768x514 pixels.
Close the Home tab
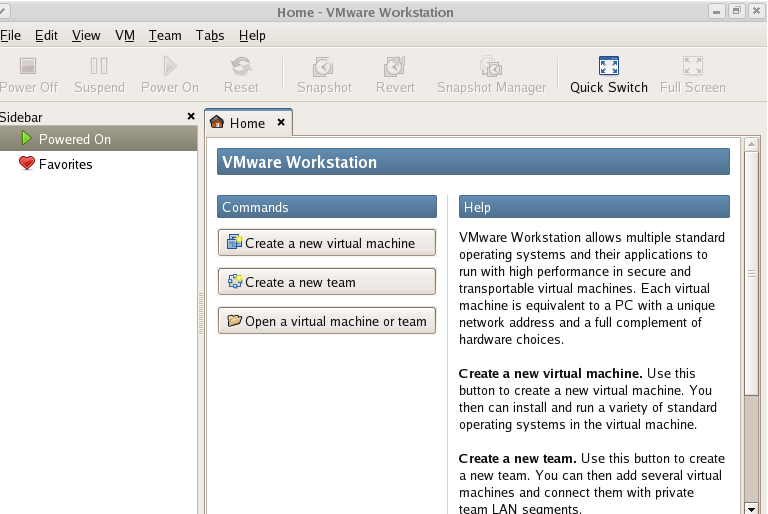(x=281, y=122)
